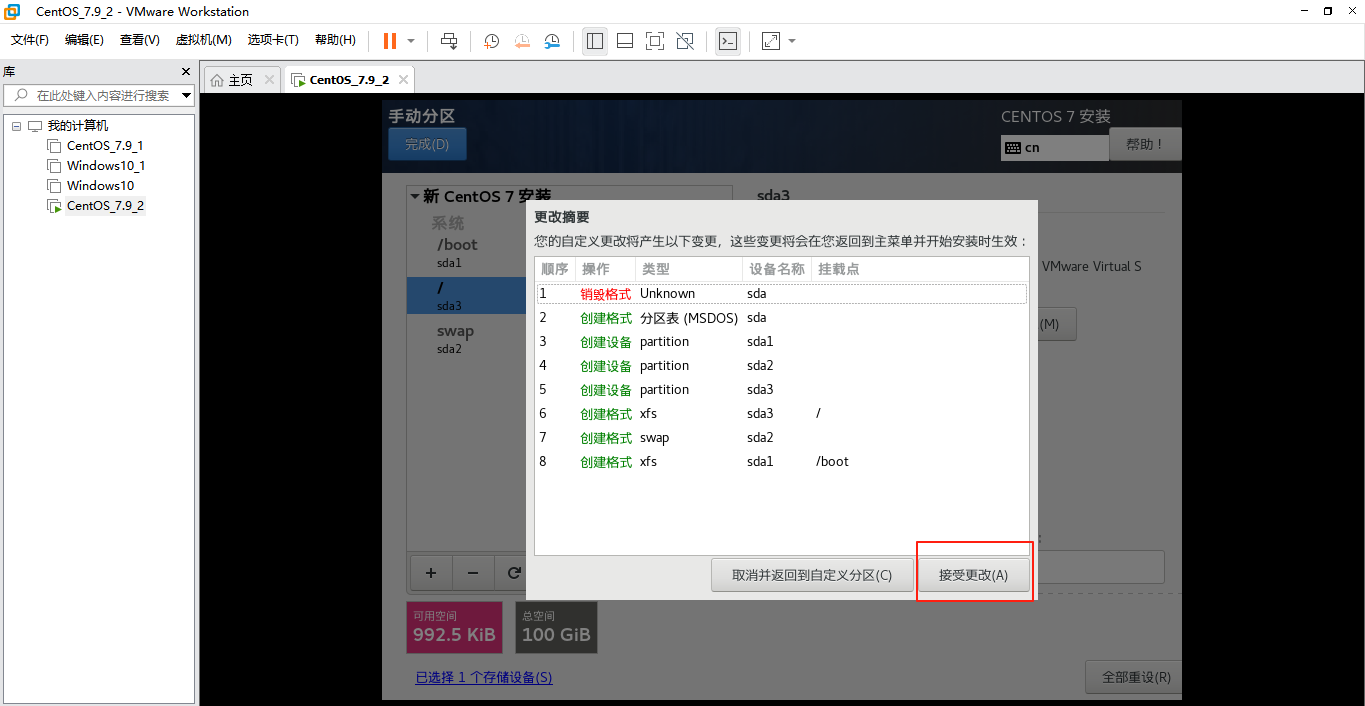
Task: Select the / sda3 partition entry
Action: click(467, 296)
